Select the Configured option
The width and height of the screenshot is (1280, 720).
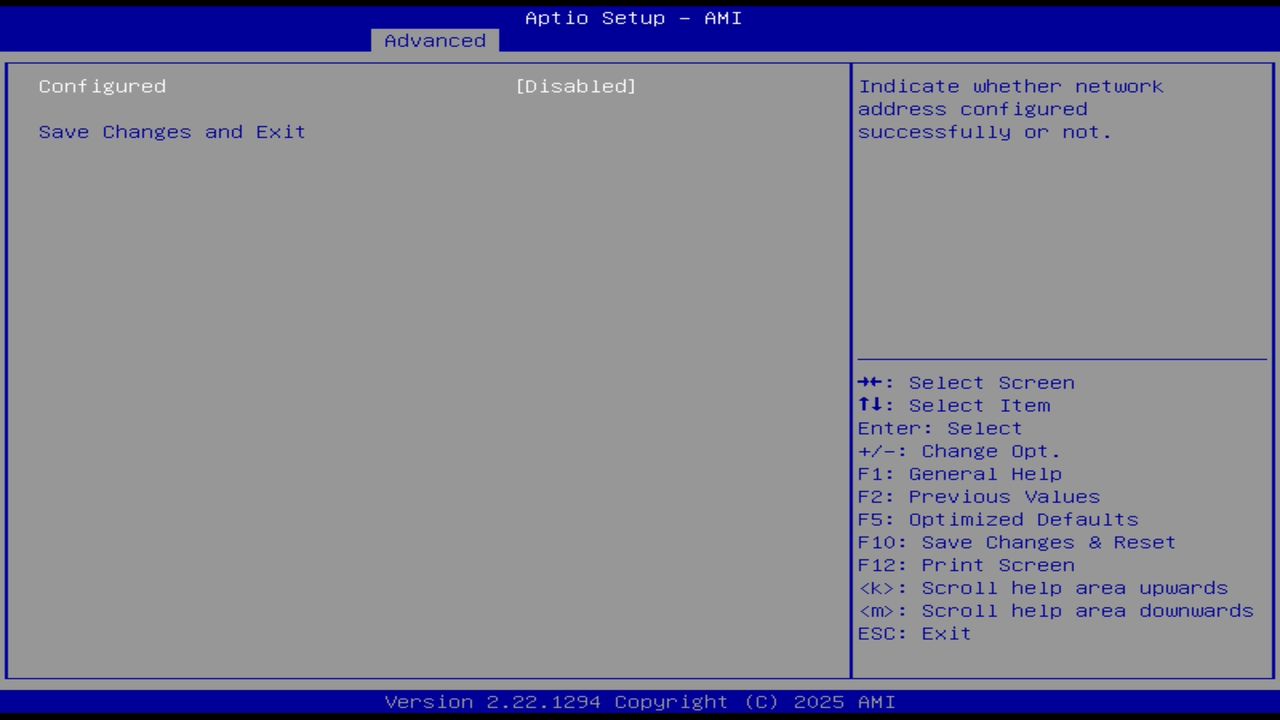click(x=101, y=86)
